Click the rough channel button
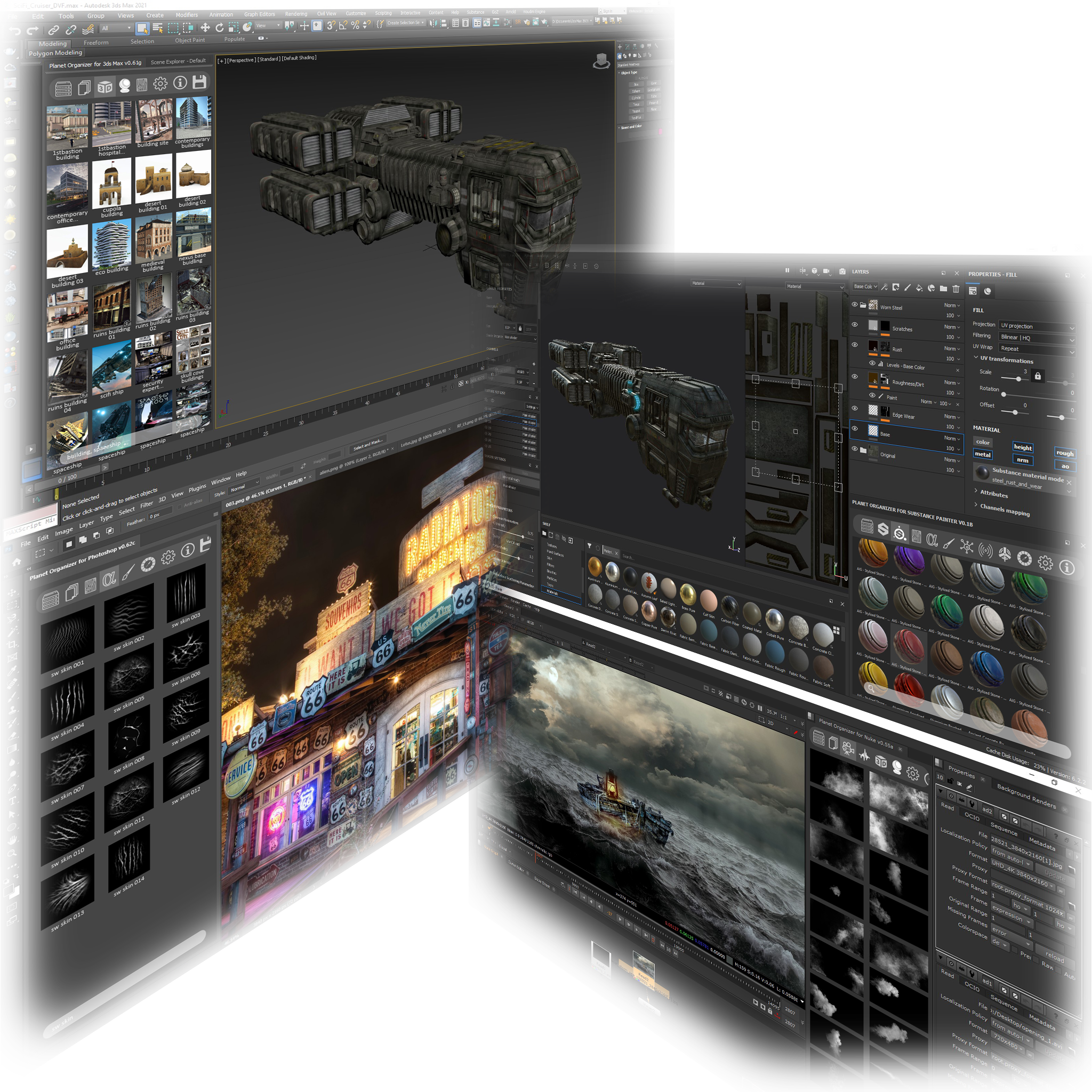1092x1092 pixels. [x=1064, y=453]
